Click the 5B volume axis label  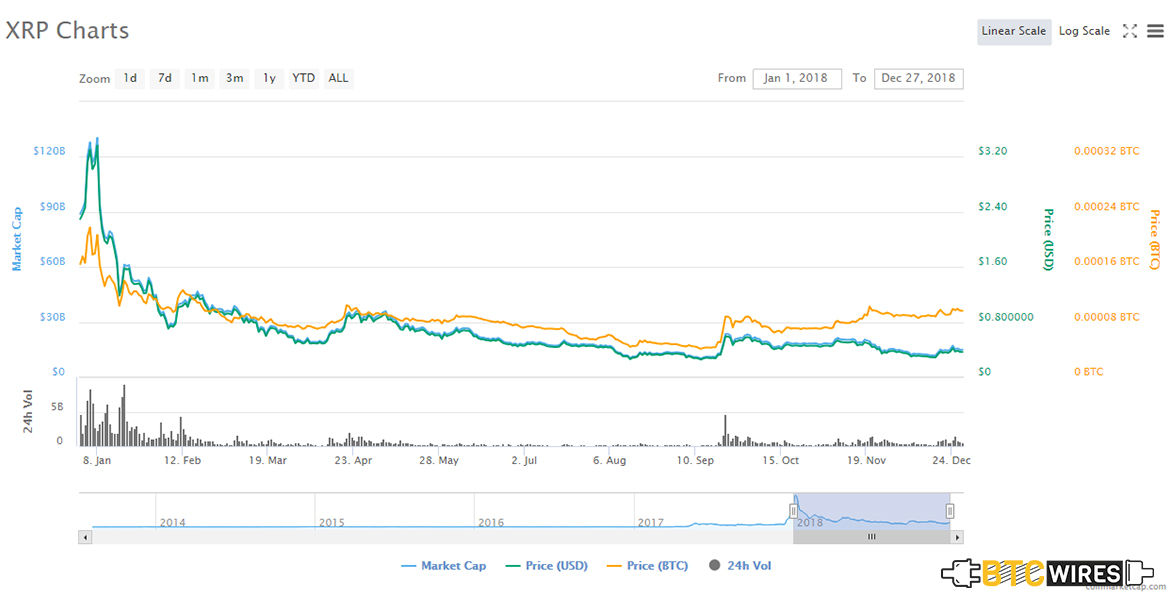tap(57, 407)
